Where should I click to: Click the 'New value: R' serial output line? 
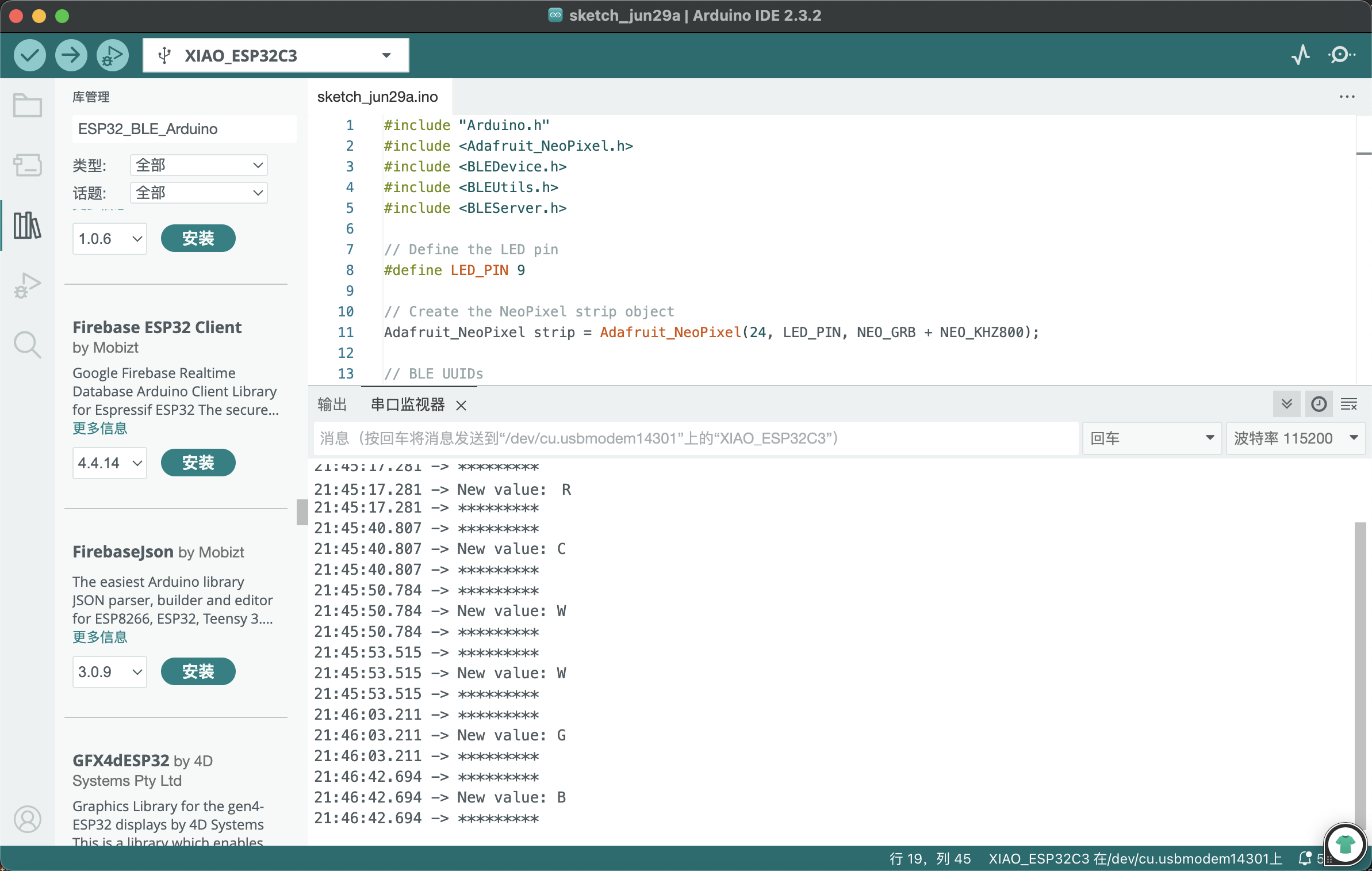coord(443,490)
